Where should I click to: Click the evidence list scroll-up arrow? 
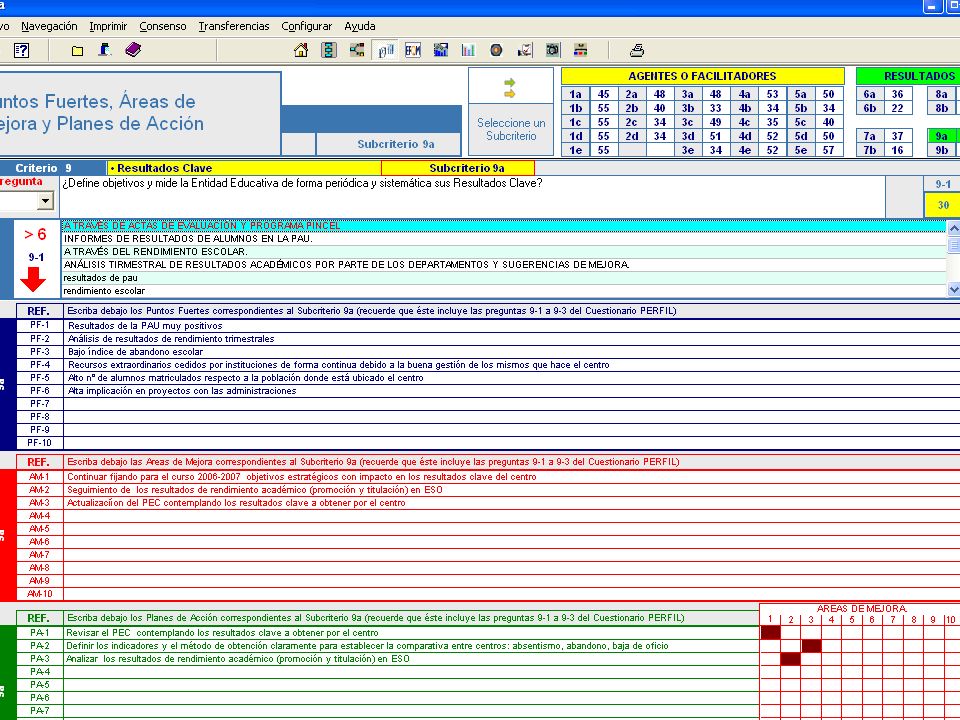953,228
